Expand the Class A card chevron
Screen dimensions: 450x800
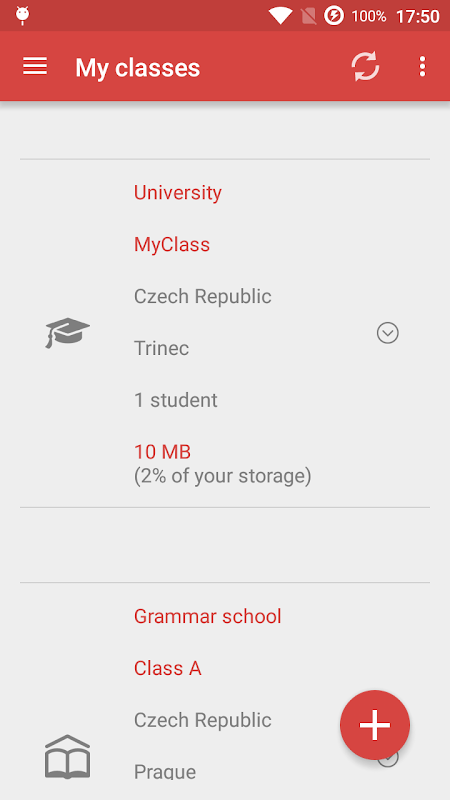click(x=388, y=758)
